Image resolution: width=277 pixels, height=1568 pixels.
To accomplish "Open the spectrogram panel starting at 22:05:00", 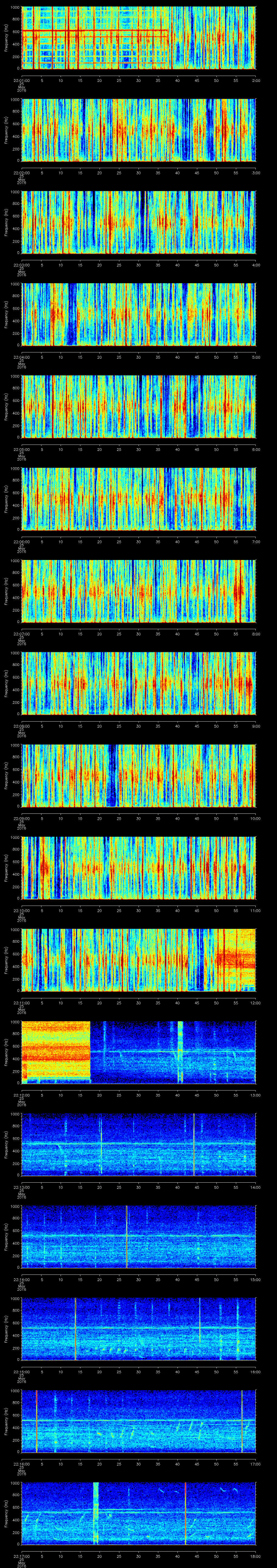I will (x=139, y=407).
